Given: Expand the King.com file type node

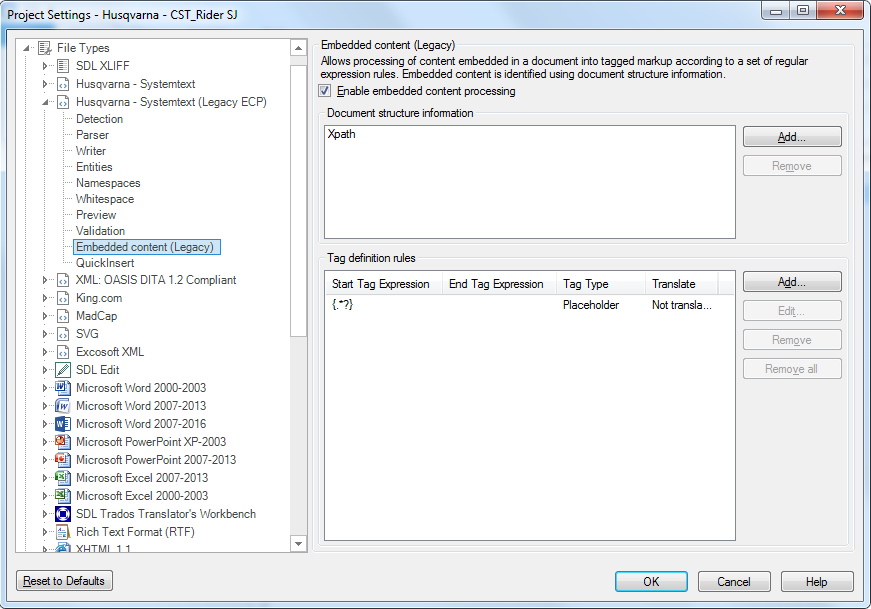Looking at the screenshot, I should point(45,298).
